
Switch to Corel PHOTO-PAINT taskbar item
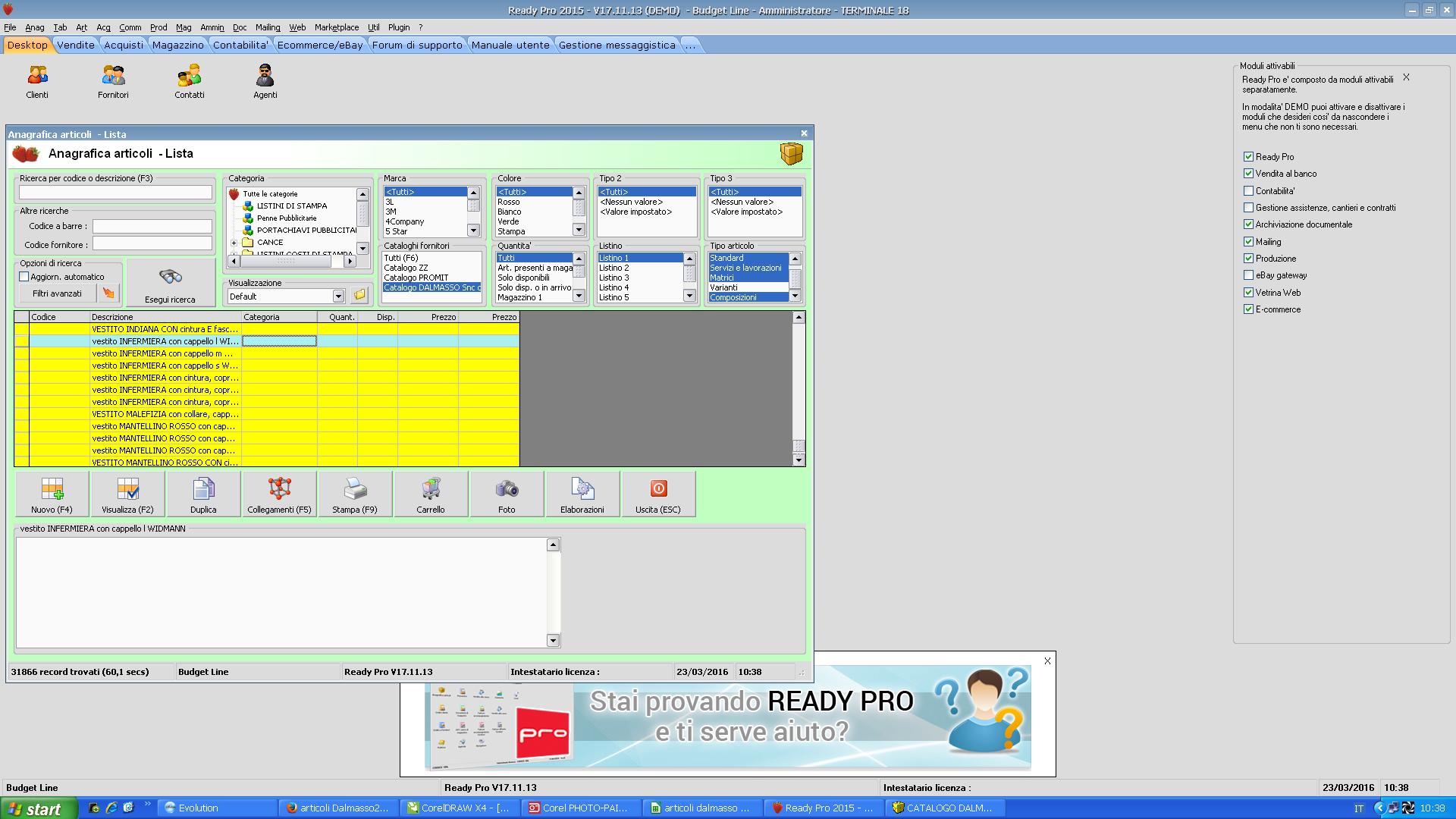(582, 808)
